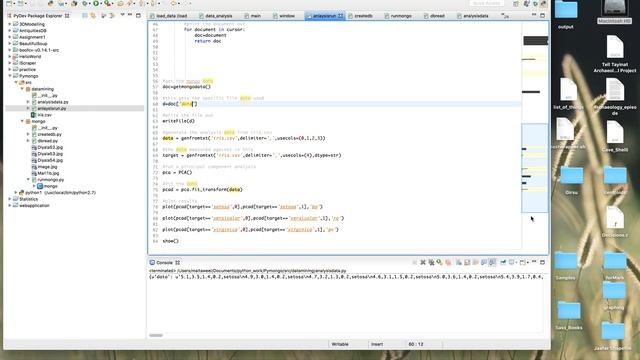Click the Debug bug icon in toolbar
The height and width of the screenshot is (360, 640).
pyautogui.click(x=85, y=3)
